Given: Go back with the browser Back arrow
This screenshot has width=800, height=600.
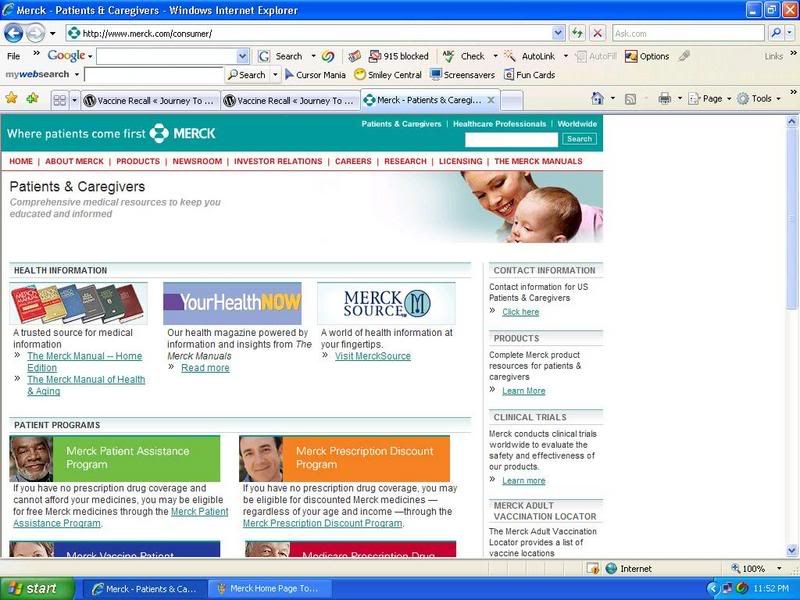Looking at the screenshot, I should [x=14, y=34].
